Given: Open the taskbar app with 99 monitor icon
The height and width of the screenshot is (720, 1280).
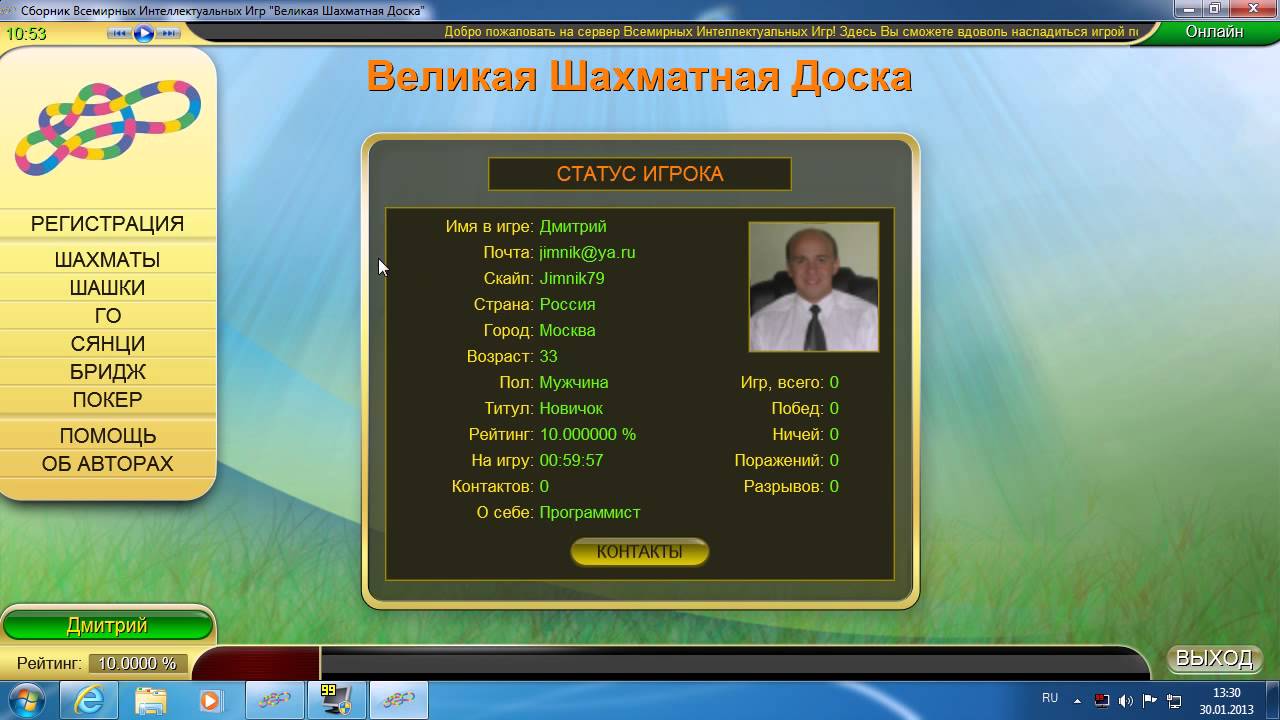Looking at the screenshot, I should pos(337,700).
